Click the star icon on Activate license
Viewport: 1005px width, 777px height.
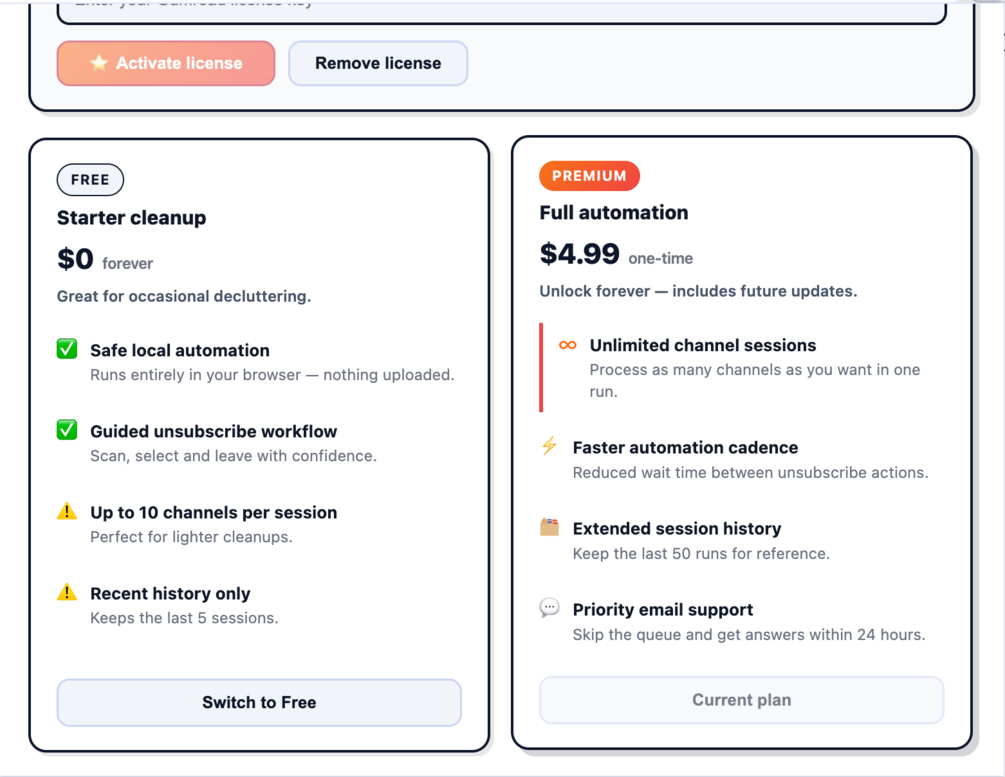[98, 63]
